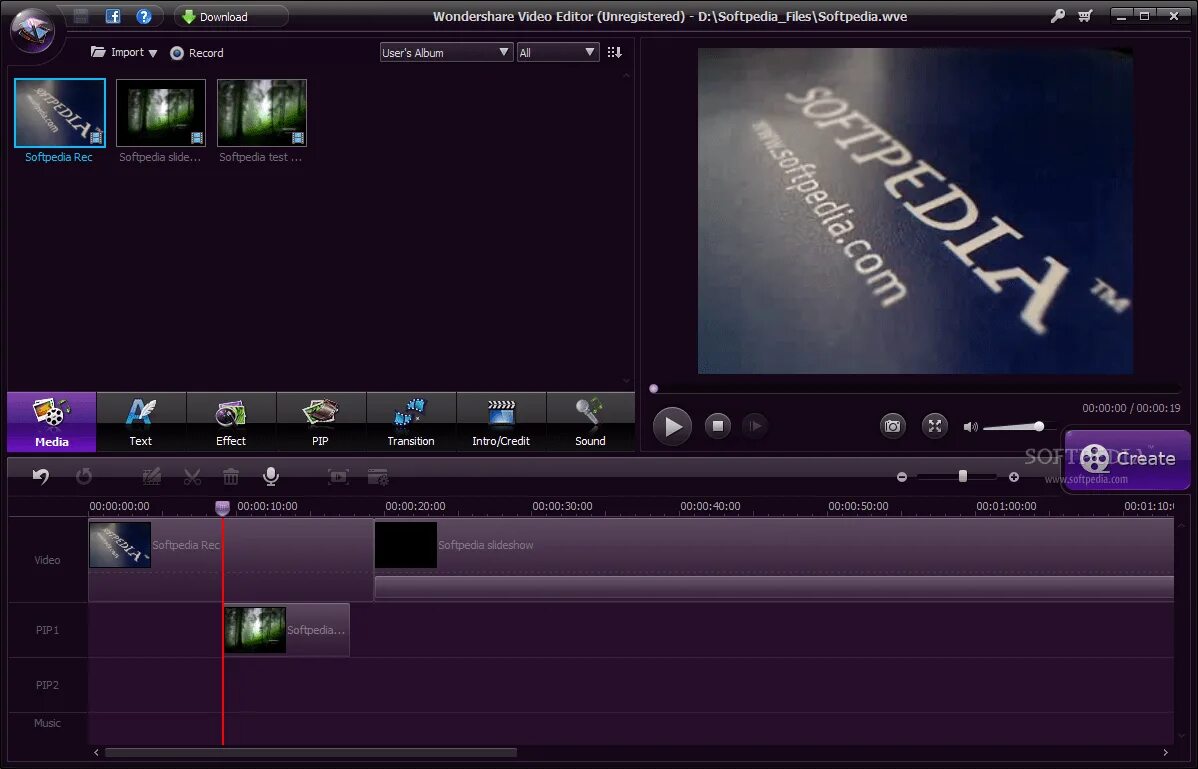Switch to the Sound tab
This screenshot has height=769, width=1198.
pyautogui.click(x=591, y=422)
